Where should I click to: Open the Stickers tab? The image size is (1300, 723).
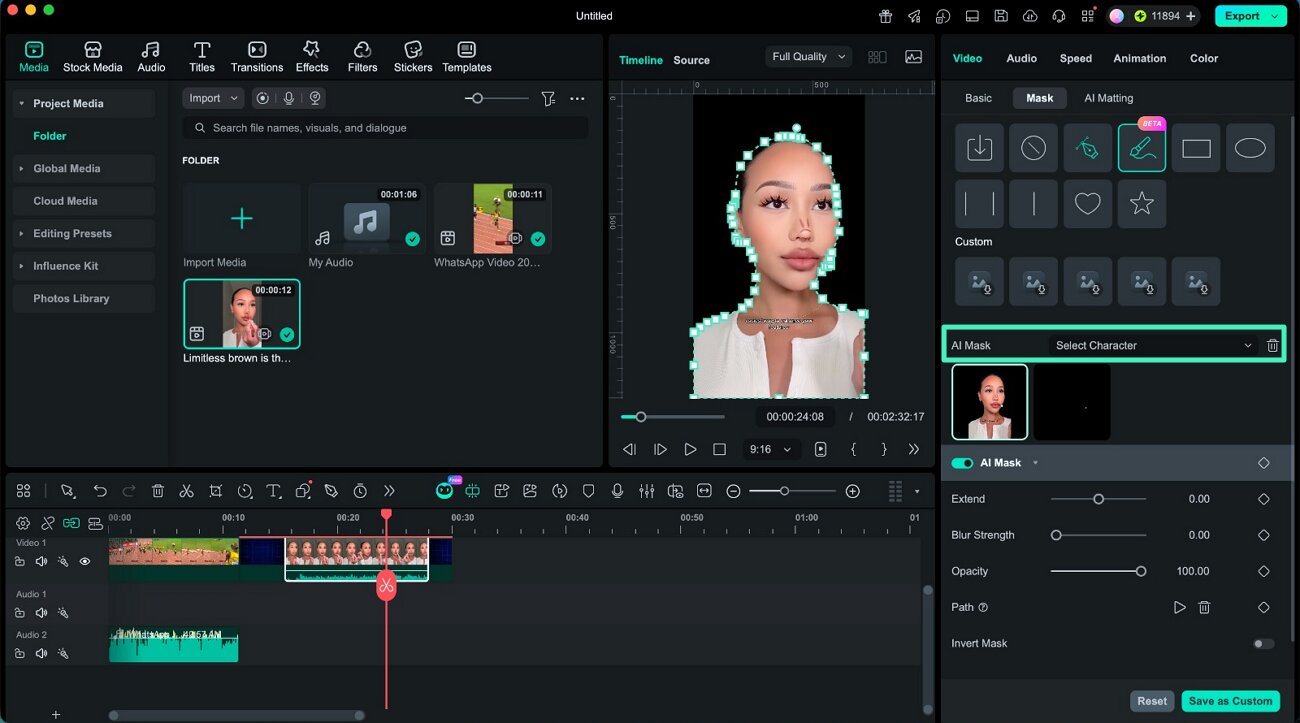point(413,56)
